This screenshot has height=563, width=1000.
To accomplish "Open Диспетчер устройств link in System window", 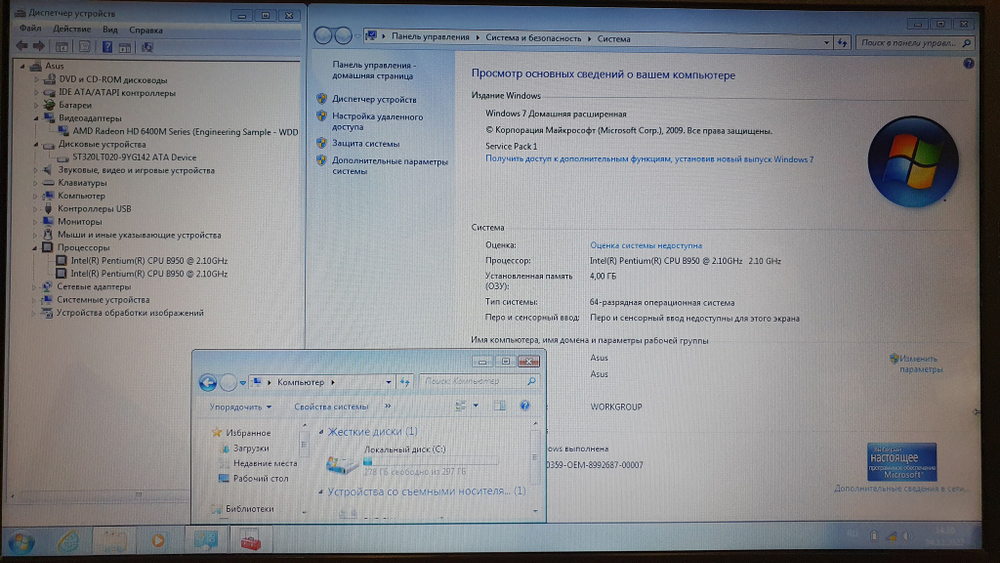I will pyautogui.click(x=374, y=99).
